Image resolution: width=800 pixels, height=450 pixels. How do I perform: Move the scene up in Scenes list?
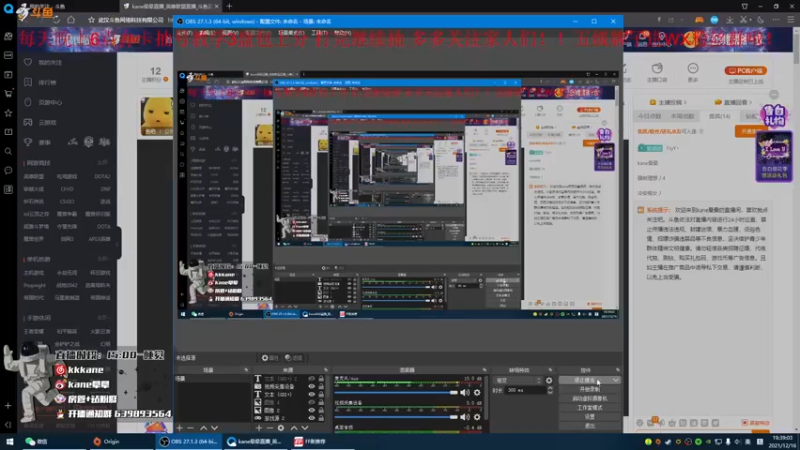pyautogui.click(x=204, y=428)
